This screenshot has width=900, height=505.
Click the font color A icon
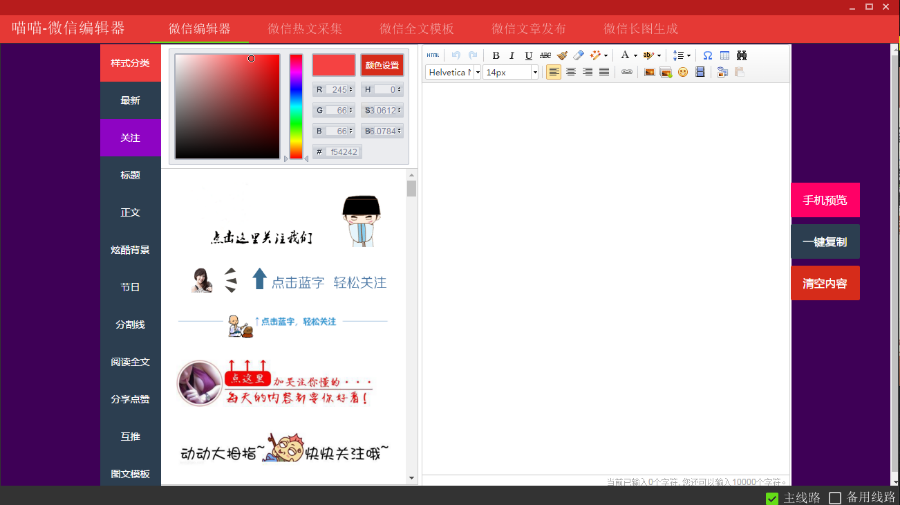click(x=625, y=56)
